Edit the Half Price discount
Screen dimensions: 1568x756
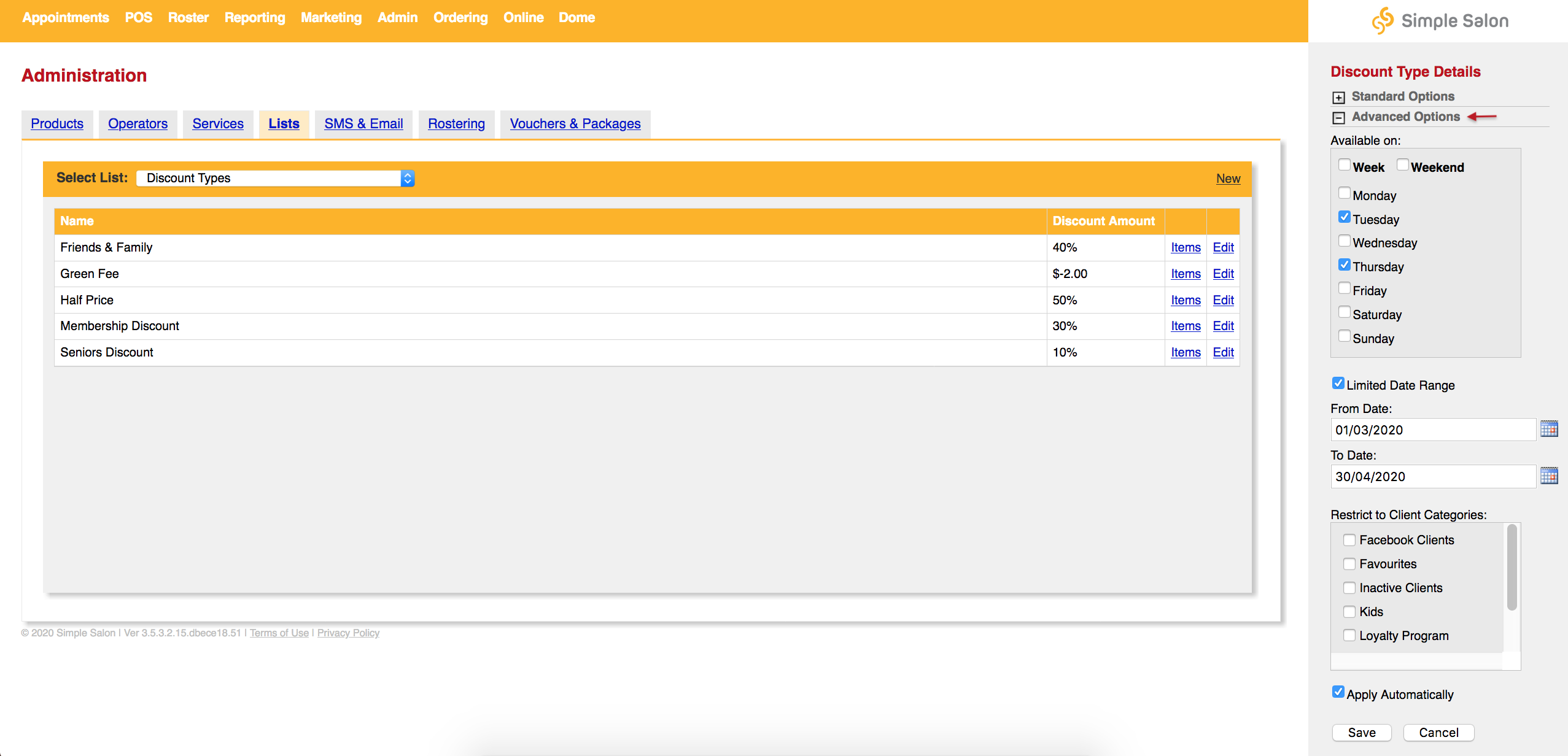coord(1224,300)
